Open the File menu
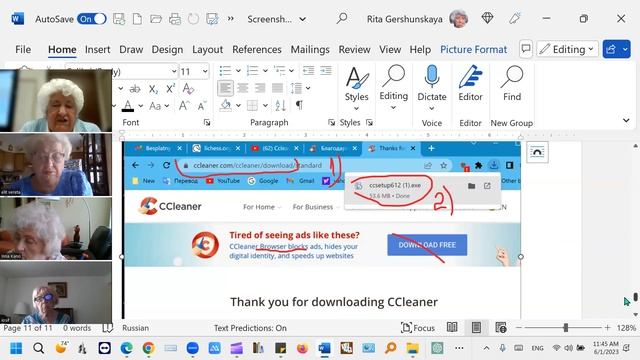 [23, 49]
